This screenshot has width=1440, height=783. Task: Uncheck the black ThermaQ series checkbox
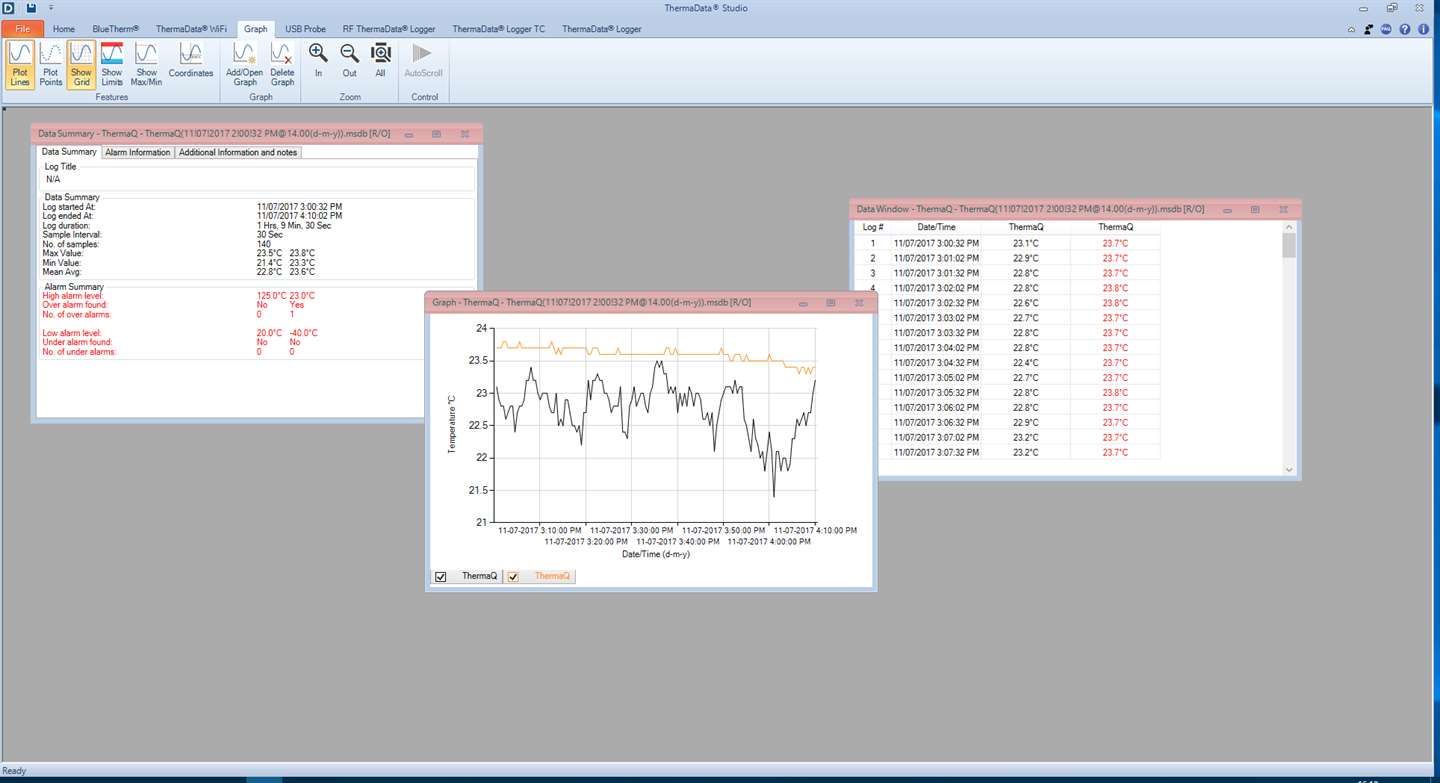[441, 577]
